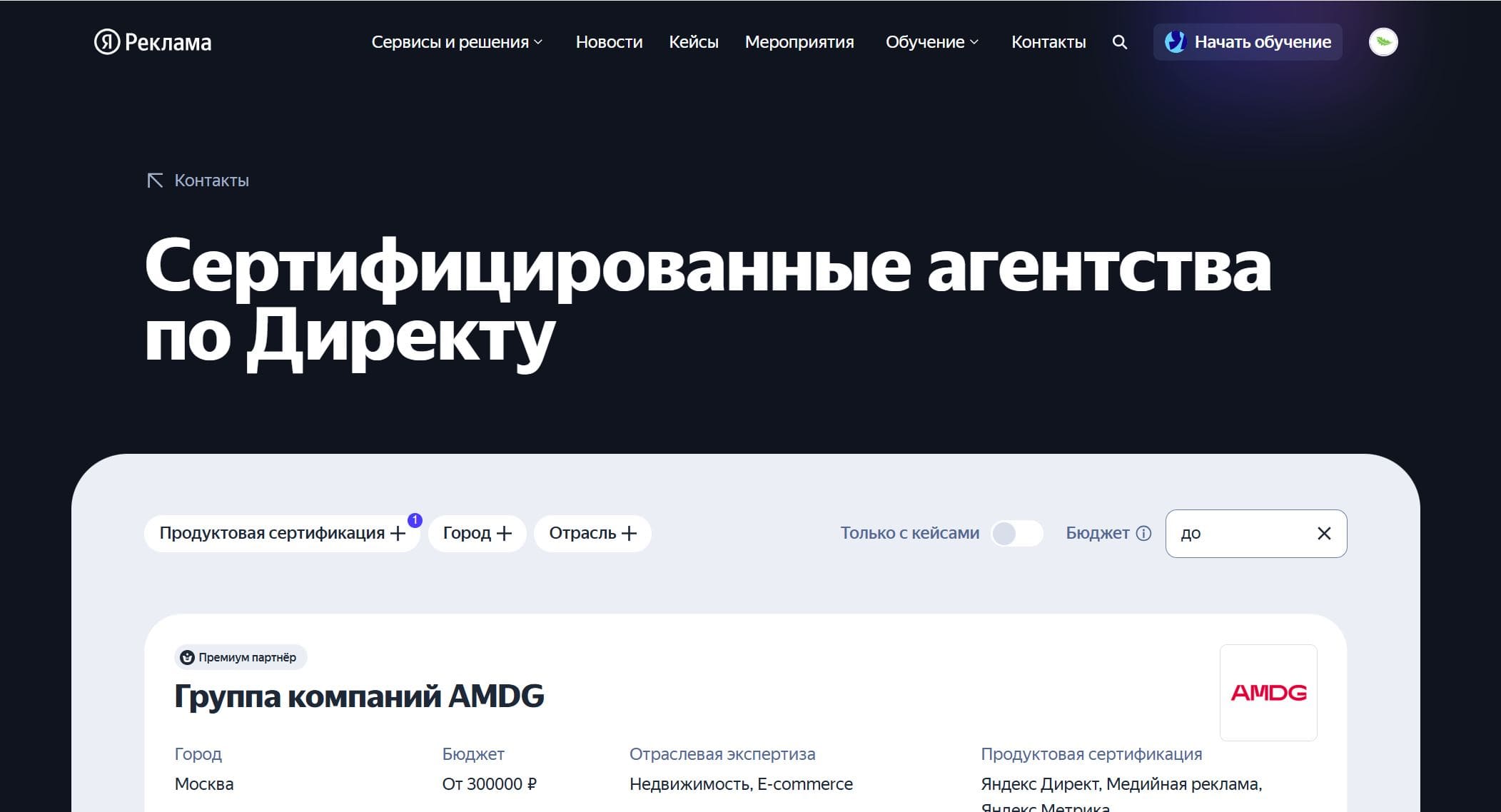Image resolution: width=1501 pixels, height=812 pixels.
Task: Expand the Обучение dropdown menu
Action: [931, 42]
